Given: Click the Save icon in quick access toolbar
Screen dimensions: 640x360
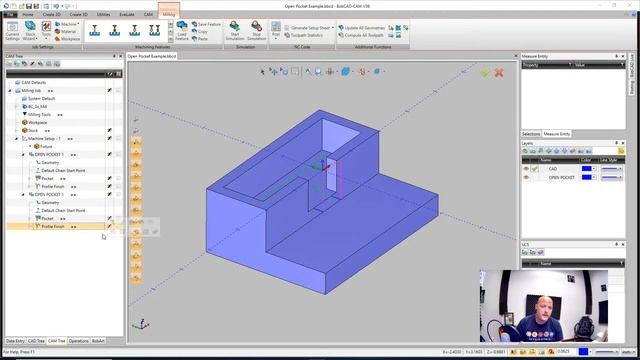Looking at the screenshot, I should (29, 6).
